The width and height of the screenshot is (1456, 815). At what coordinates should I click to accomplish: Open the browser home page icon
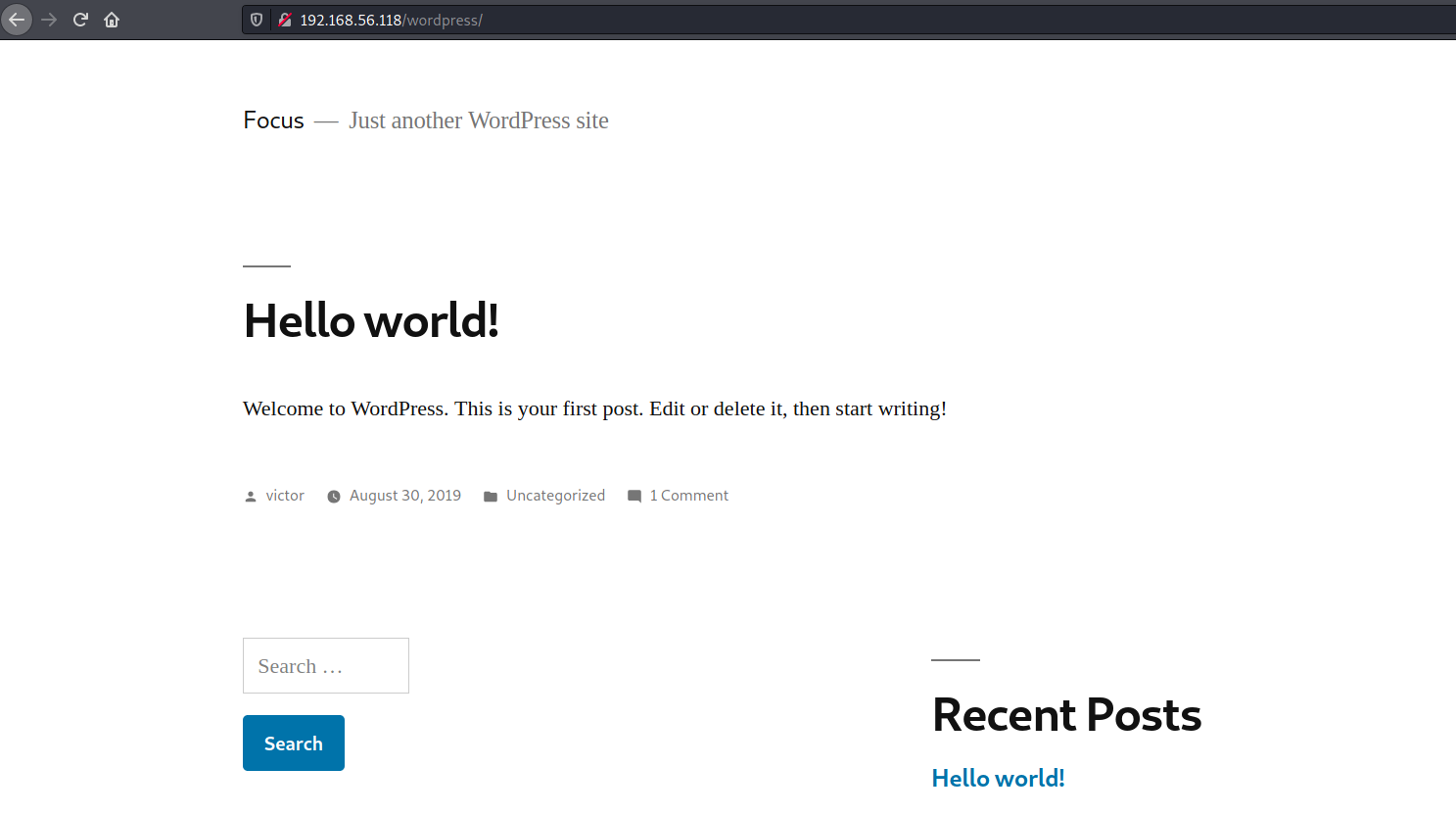pyautogui.click(x=112, y=20)
